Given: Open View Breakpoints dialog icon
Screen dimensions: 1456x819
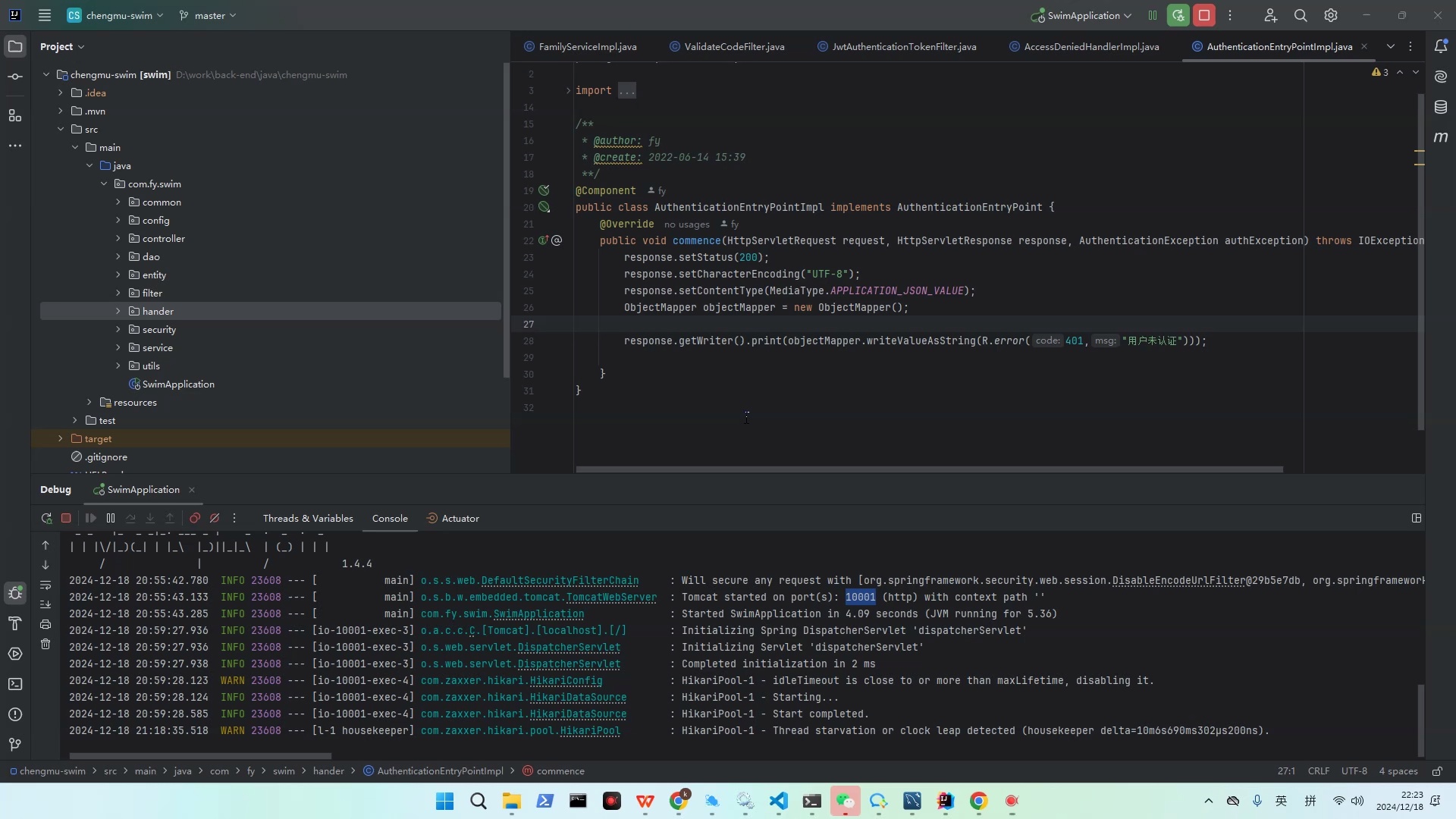Looking at the screenshot, I should point(195,519).
